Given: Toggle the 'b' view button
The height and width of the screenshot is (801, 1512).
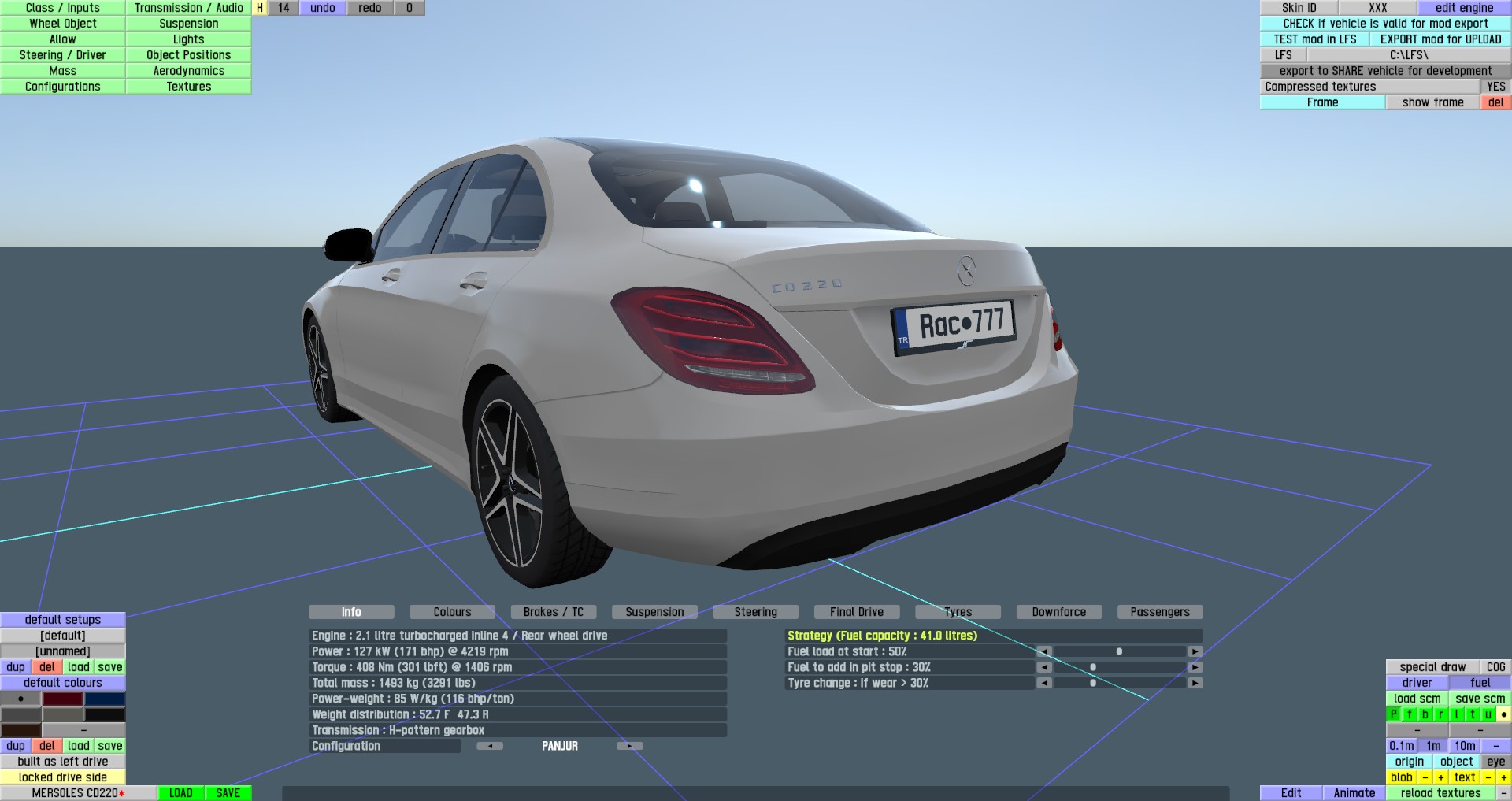Looking at the screenshot, I should point(1425,714).
